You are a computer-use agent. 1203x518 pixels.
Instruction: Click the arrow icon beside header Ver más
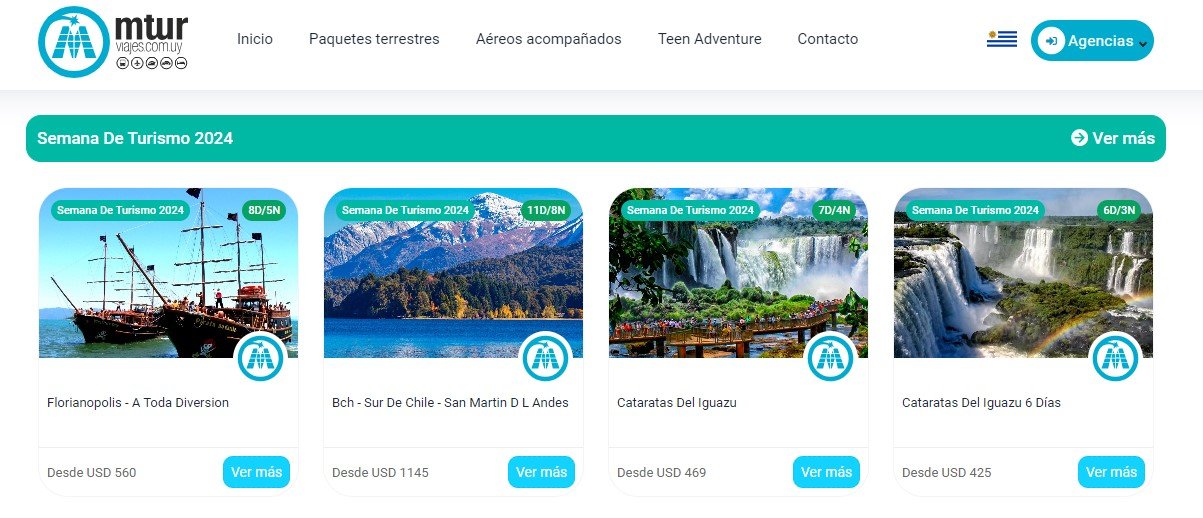pos(1079,138)
